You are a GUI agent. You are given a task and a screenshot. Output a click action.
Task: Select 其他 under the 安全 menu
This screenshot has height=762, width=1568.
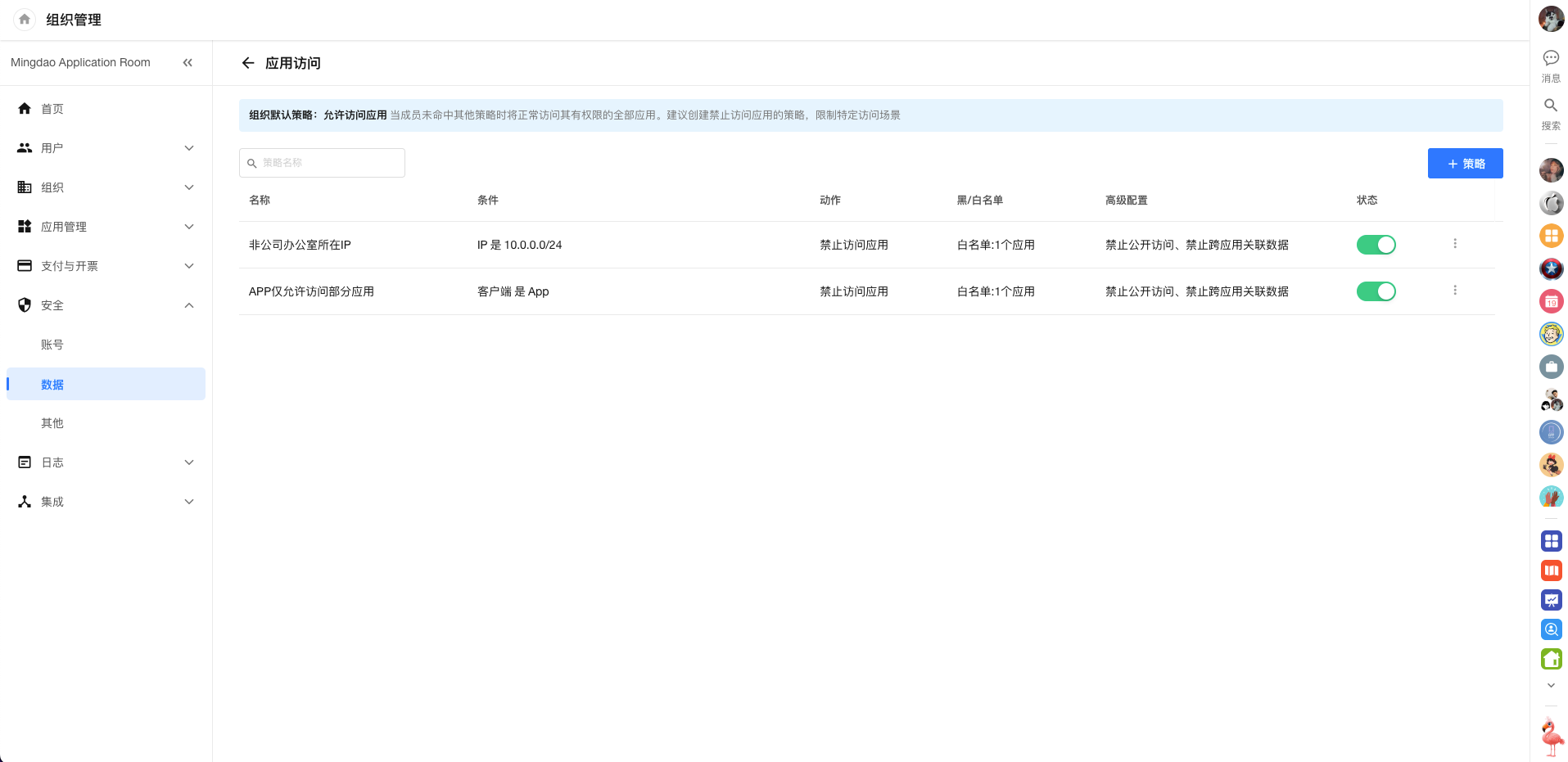tap(52, 423)
